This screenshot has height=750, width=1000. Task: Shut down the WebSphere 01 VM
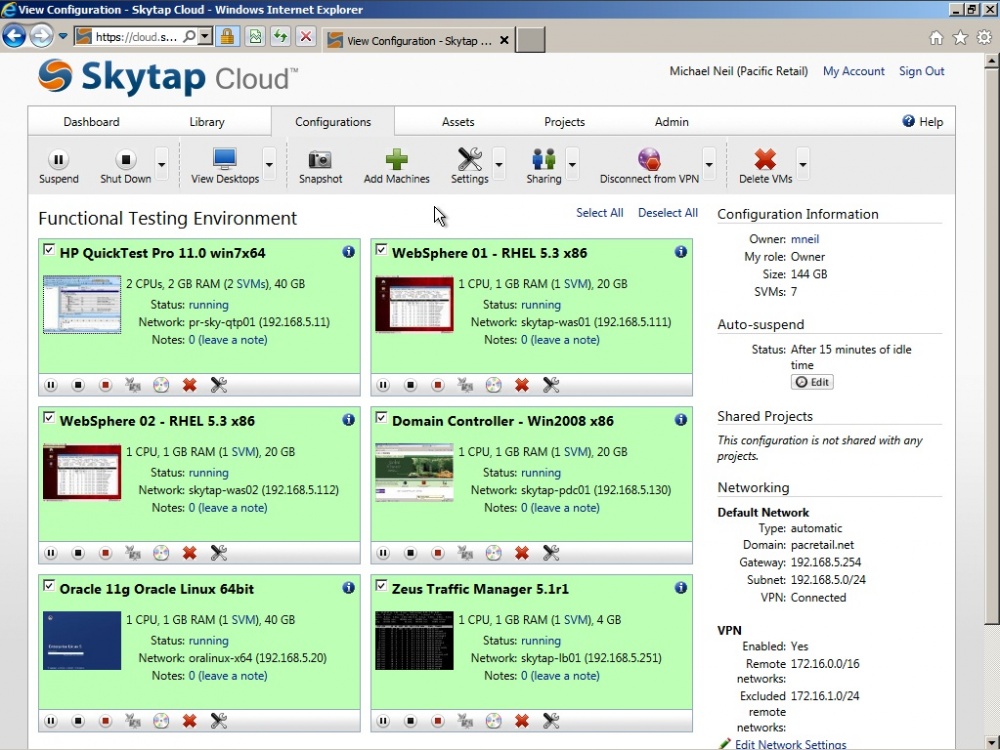point(410,385)
